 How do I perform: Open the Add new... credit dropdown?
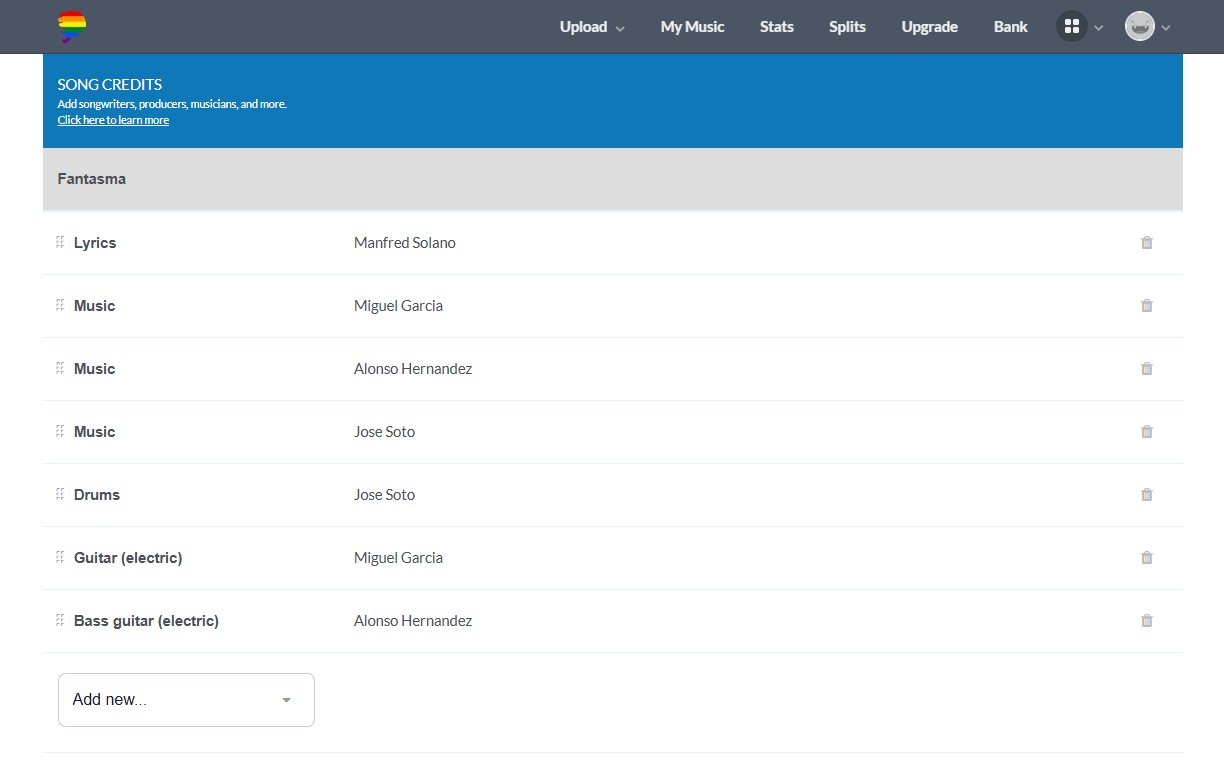point(186,700)
